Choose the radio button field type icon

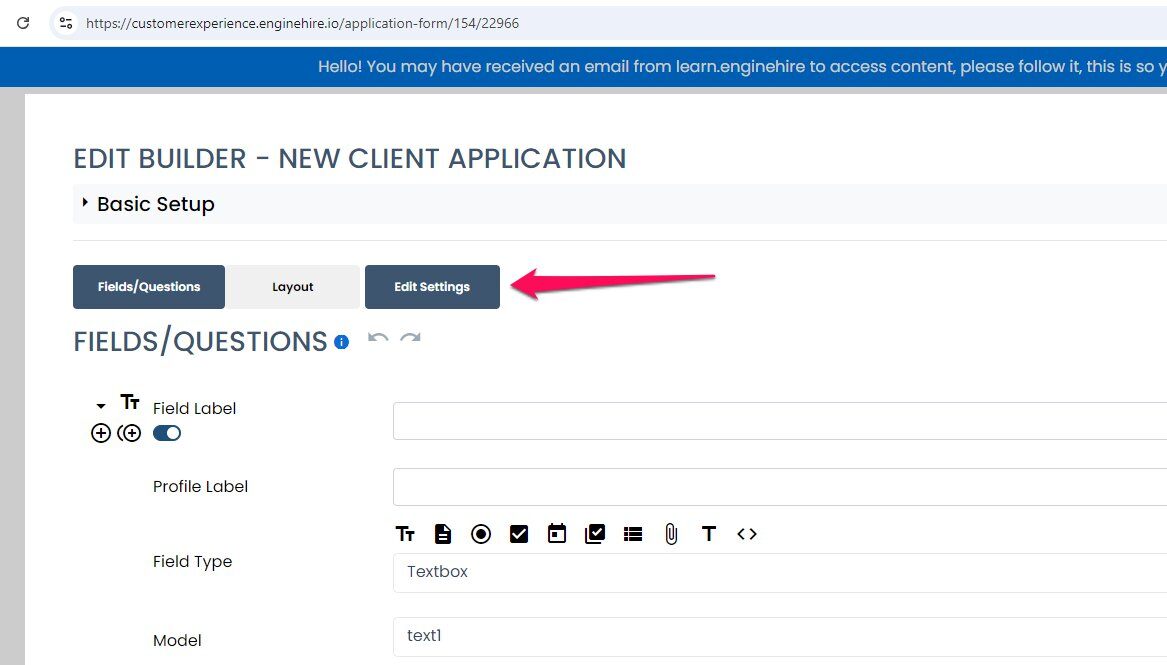[481, 534]
